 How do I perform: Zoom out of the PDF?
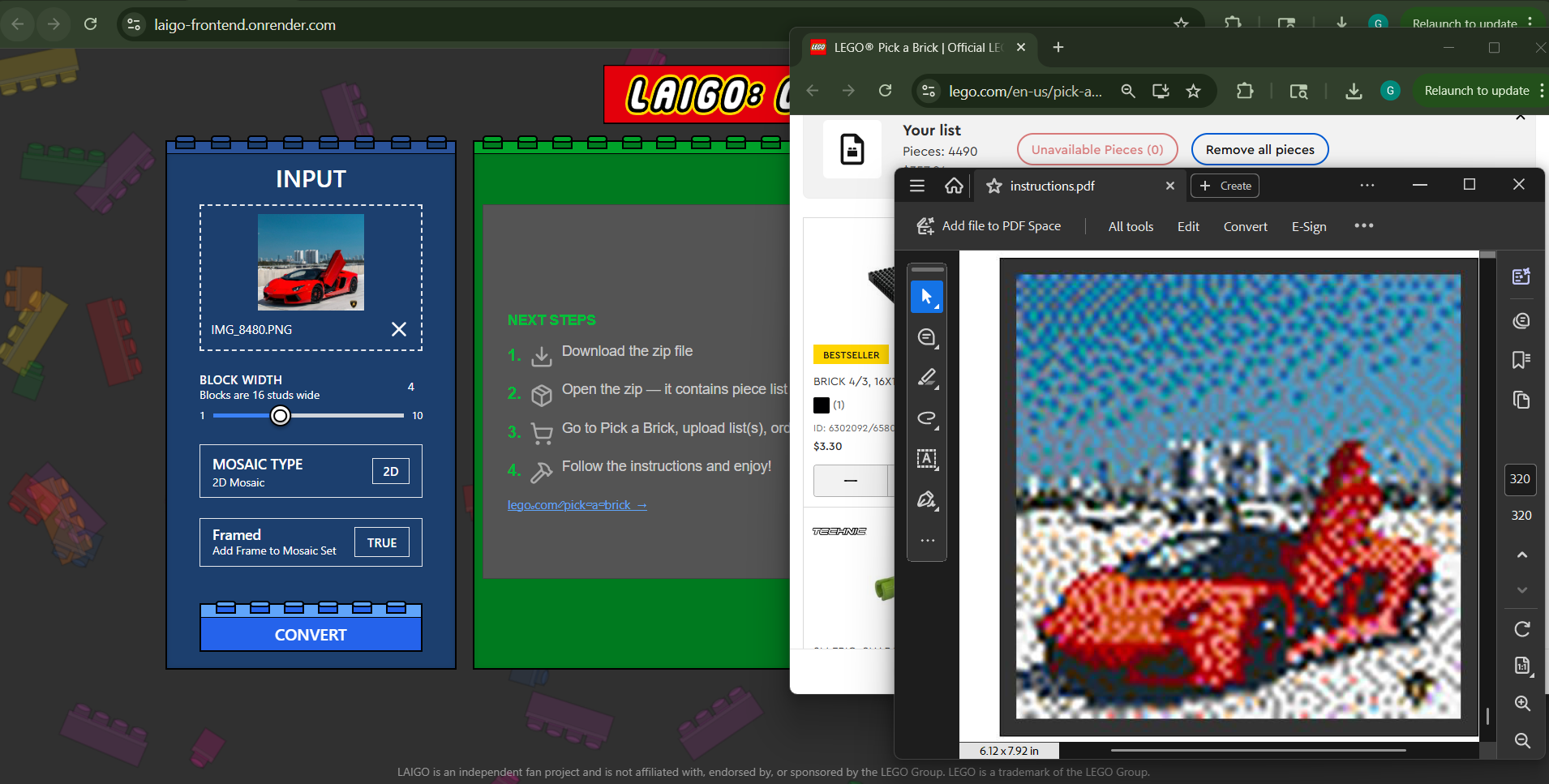click(x=1522, y=740)
